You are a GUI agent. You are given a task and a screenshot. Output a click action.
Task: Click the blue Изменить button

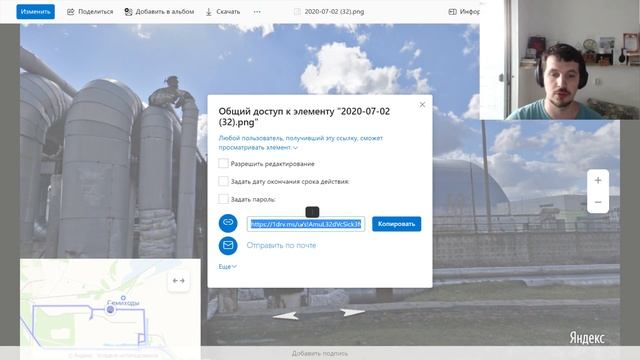[x=36, y=11]
